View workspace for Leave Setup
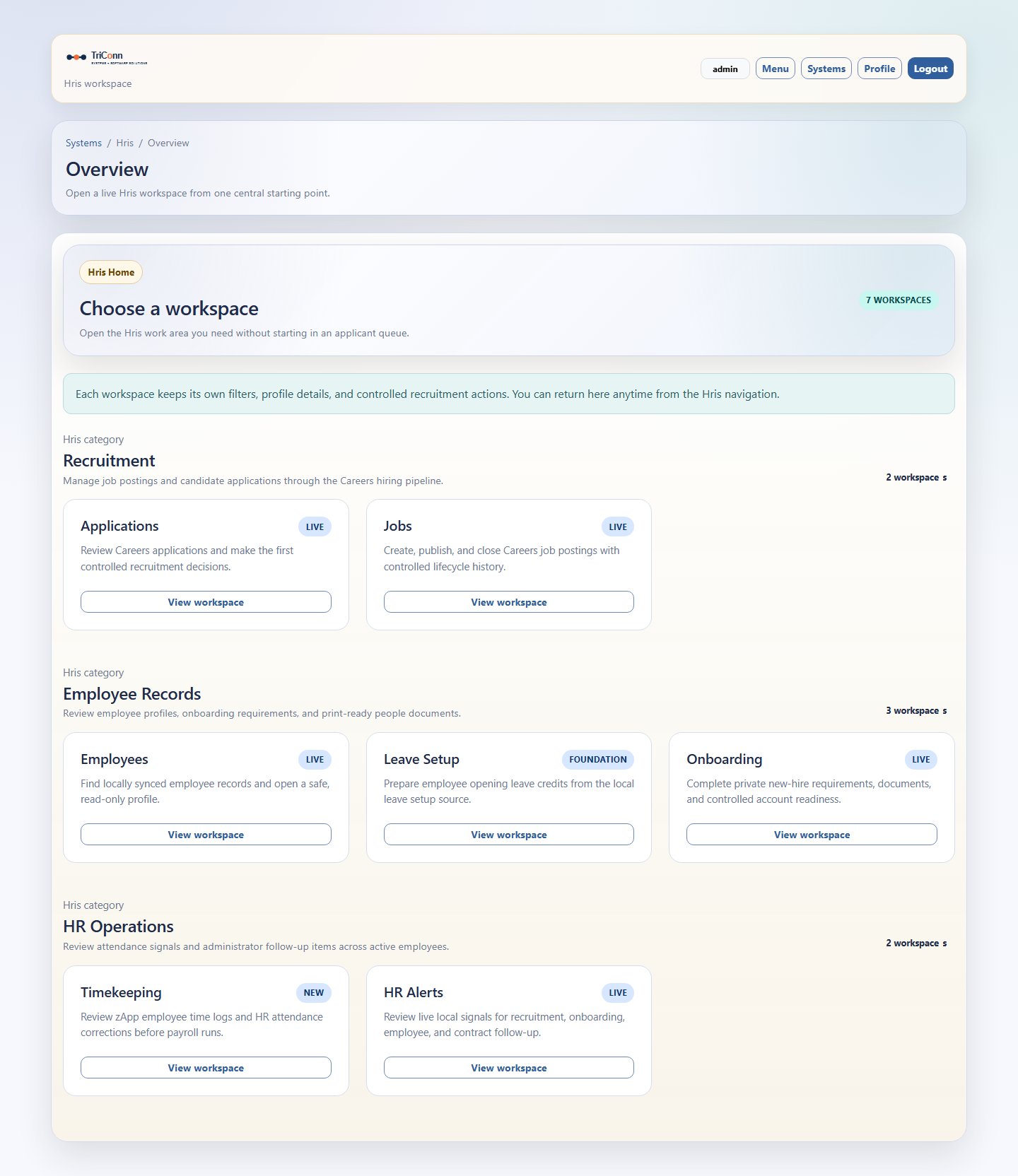 pos(509,835)
